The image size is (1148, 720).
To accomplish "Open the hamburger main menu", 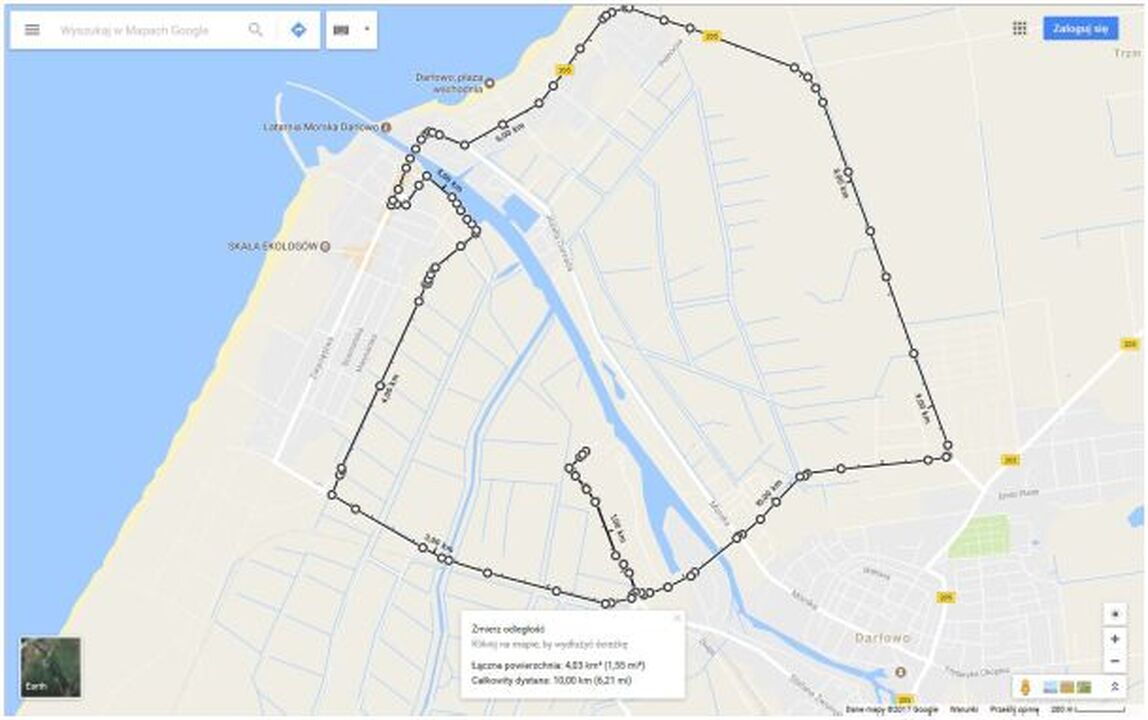I will click(32, 30).
